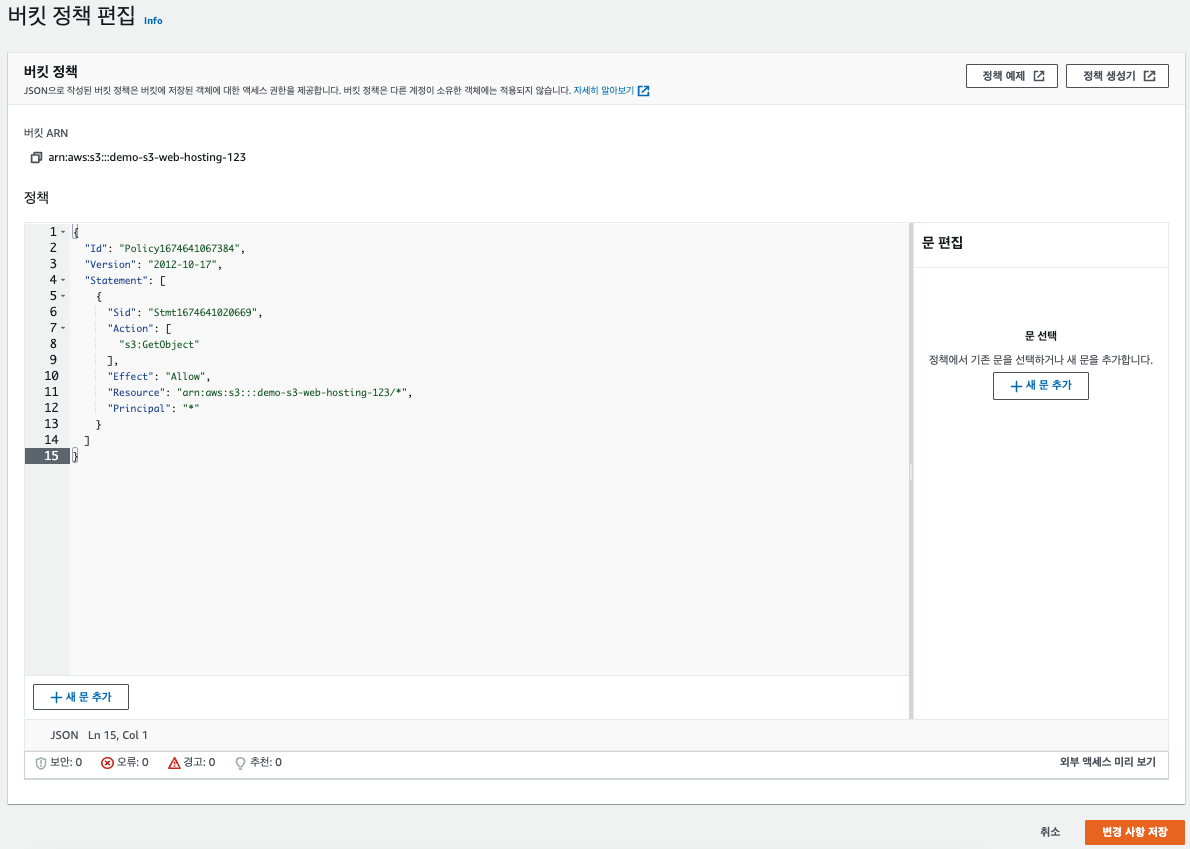
Task: Collapse the code fold at line 1
Action: (x=63, y=232)
